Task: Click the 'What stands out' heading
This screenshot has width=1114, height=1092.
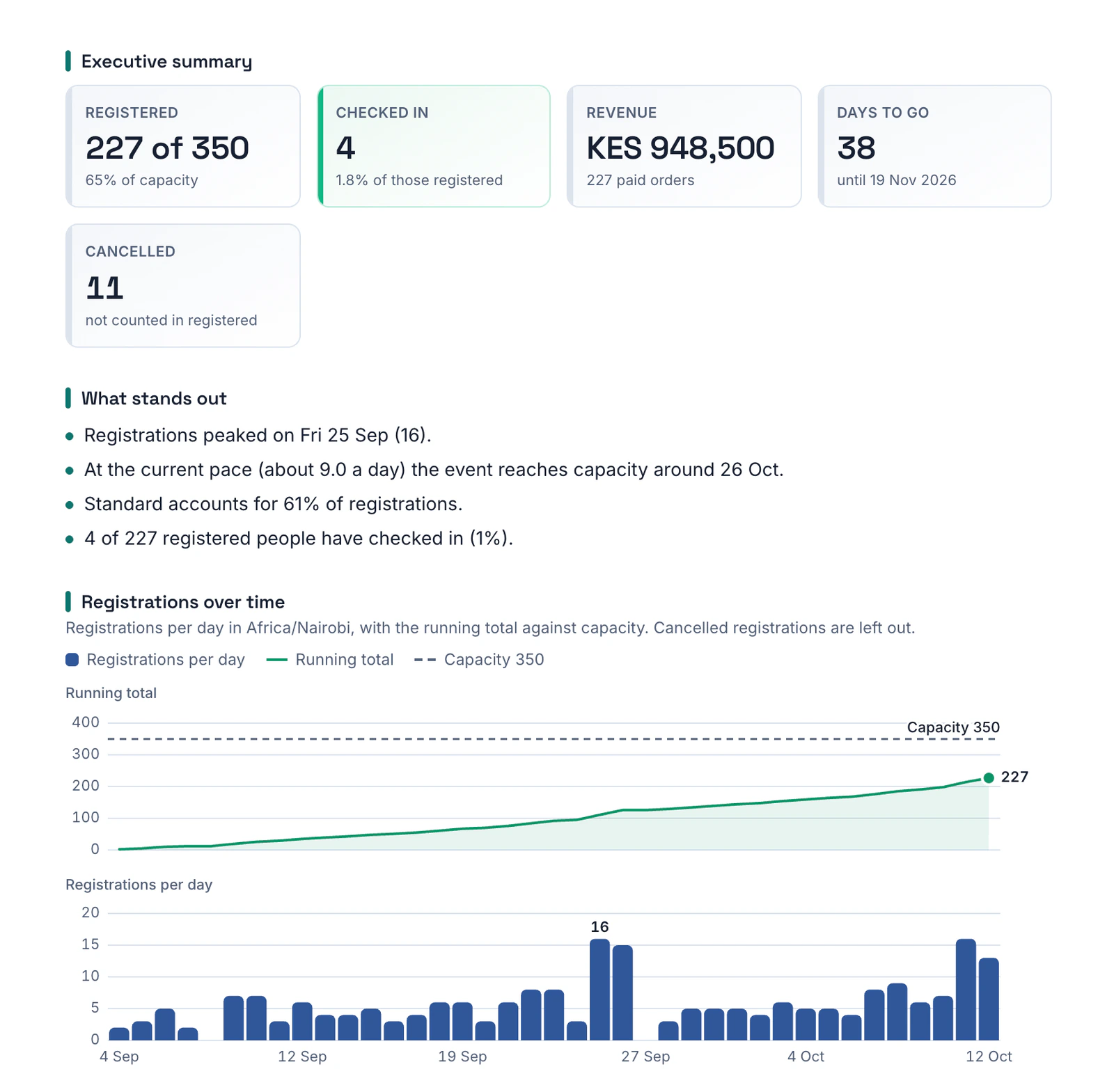Action: point(154,398)
